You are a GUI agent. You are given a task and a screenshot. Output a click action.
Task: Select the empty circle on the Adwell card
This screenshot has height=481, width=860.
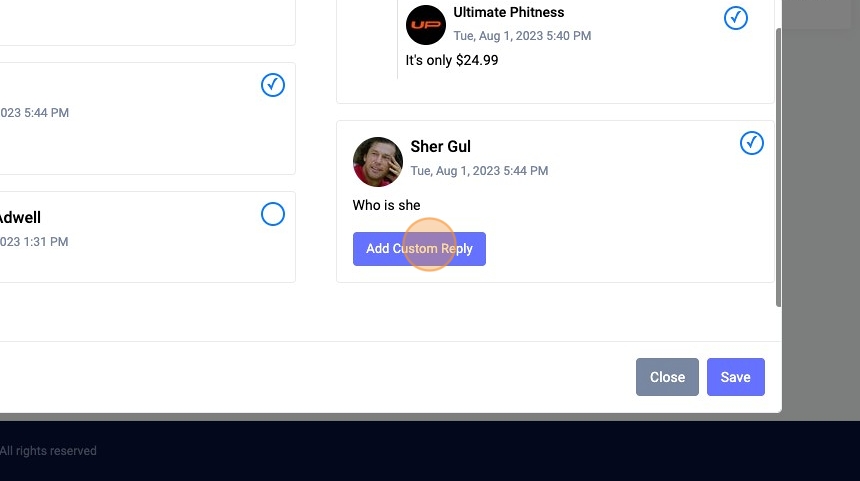[x=273, y=214]
